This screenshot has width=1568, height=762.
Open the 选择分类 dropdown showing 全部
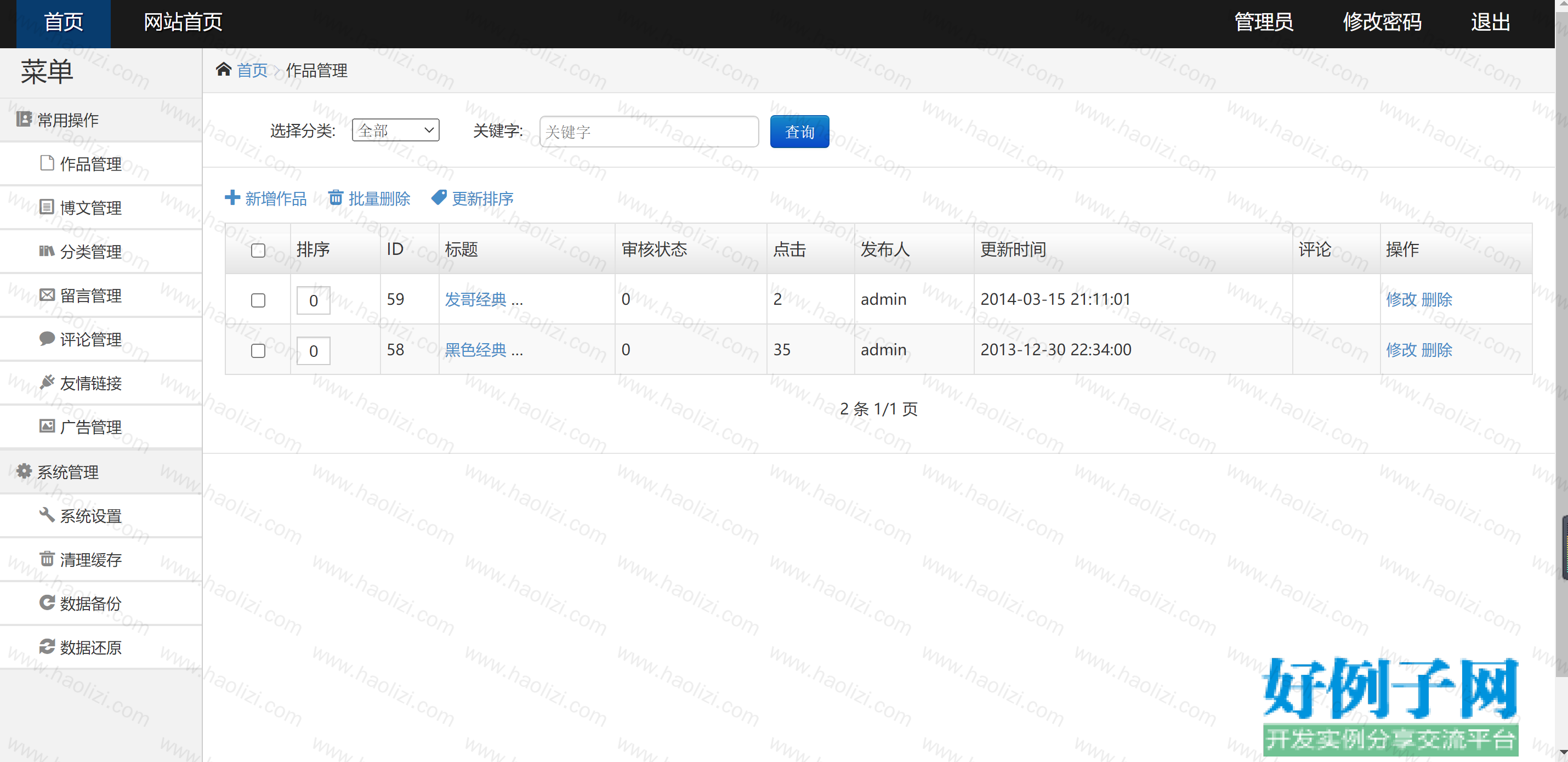(x=396, y=130)
